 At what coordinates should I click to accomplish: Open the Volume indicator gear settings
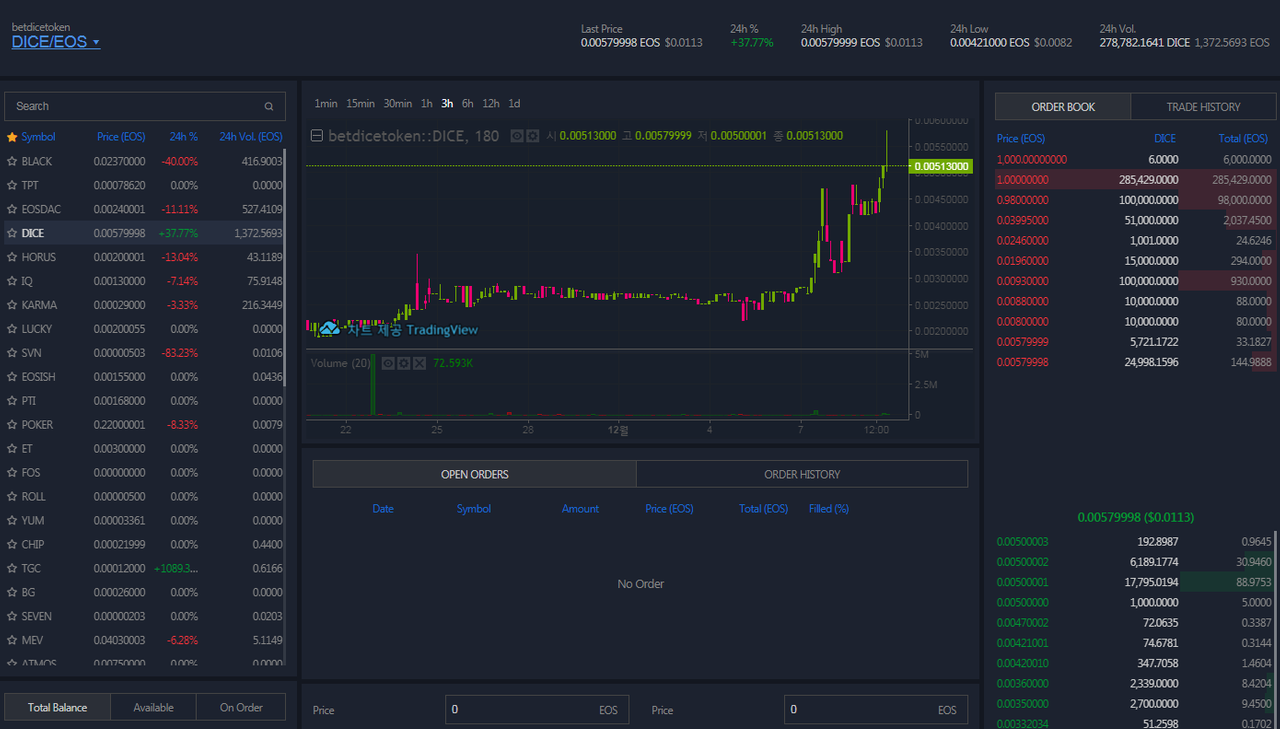tap(403, 363)
